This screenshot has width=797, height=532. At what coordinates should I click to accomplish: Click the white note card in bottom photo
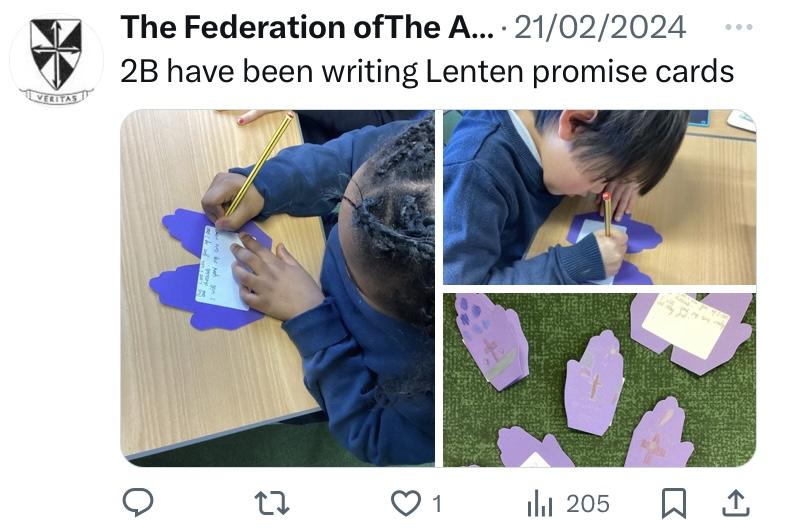tap(685, 325)
